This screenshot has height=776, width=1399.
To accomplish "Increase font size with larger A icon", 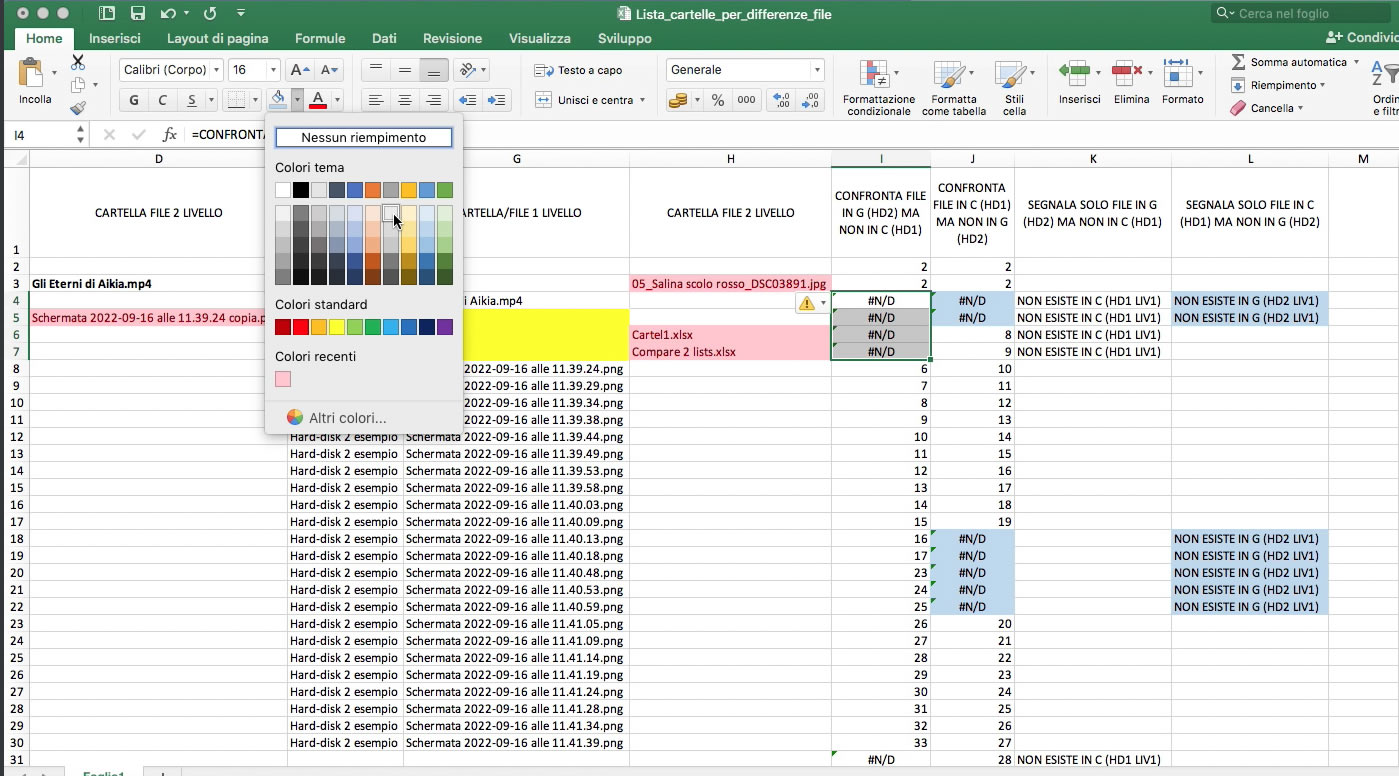I will coord(298,70).
